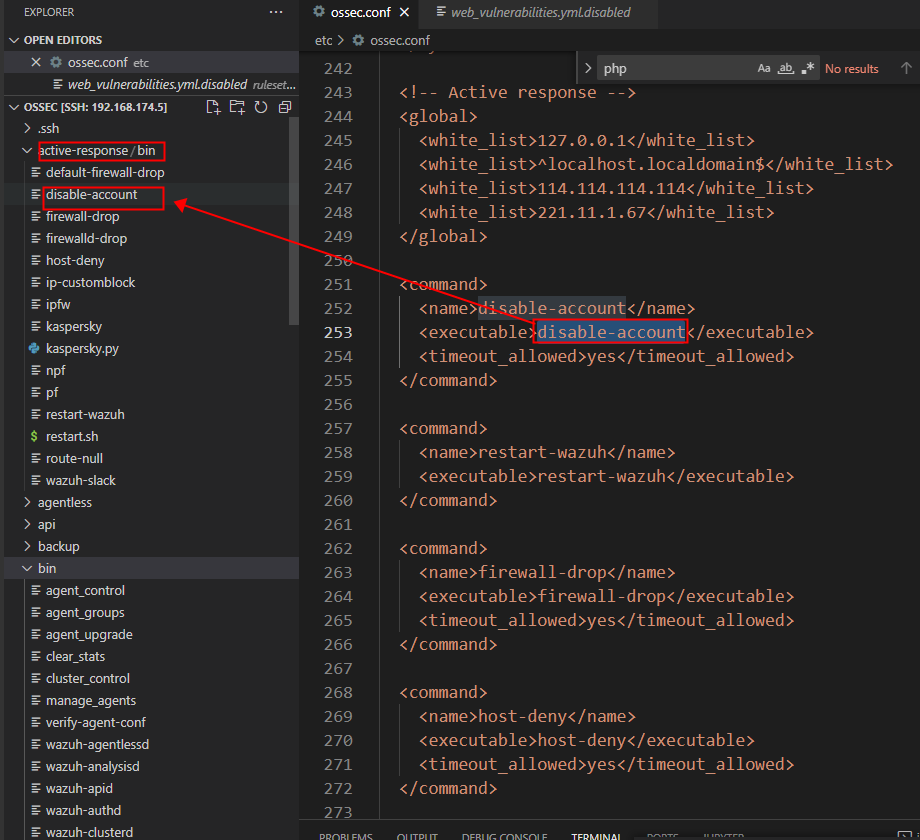Create a new folder in OSSEC workspace

[x=237, y=107]
